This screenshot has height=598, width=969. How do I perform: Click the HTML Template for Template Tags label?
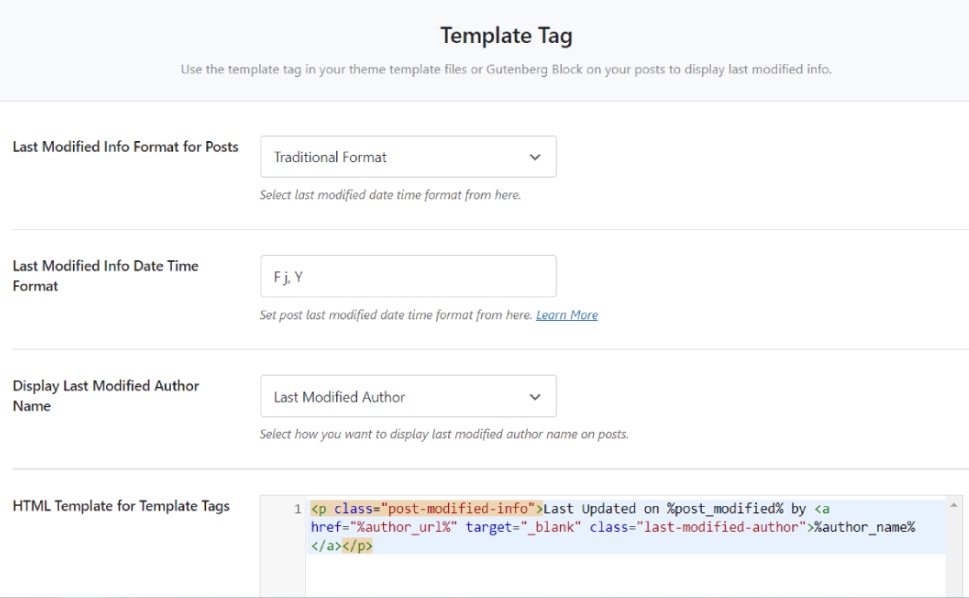[121, 506]
